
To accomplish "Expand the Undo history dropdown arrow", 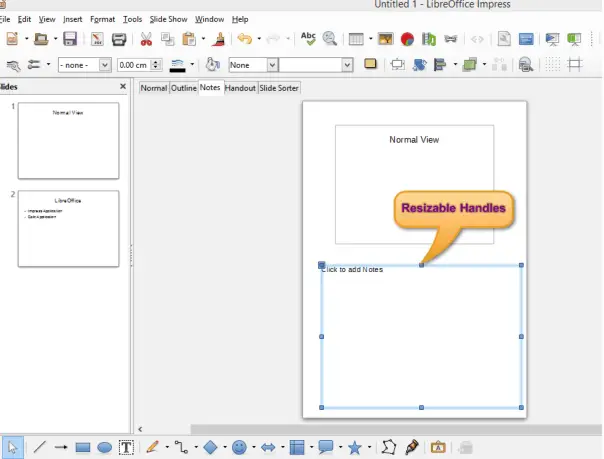I will [x=259, y=38].
